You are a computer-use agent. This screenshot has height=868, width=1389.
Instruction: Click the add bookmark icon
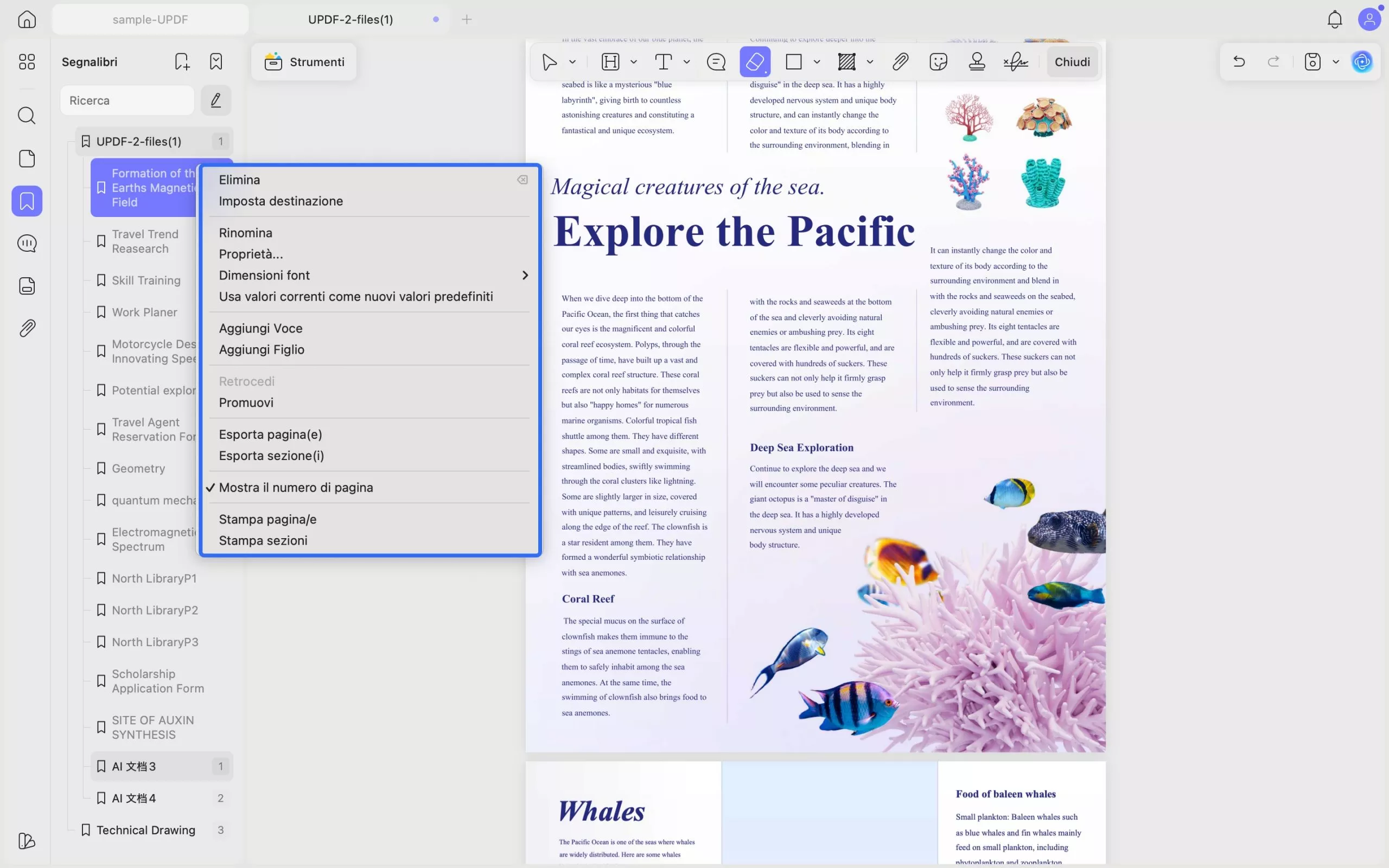182,61
